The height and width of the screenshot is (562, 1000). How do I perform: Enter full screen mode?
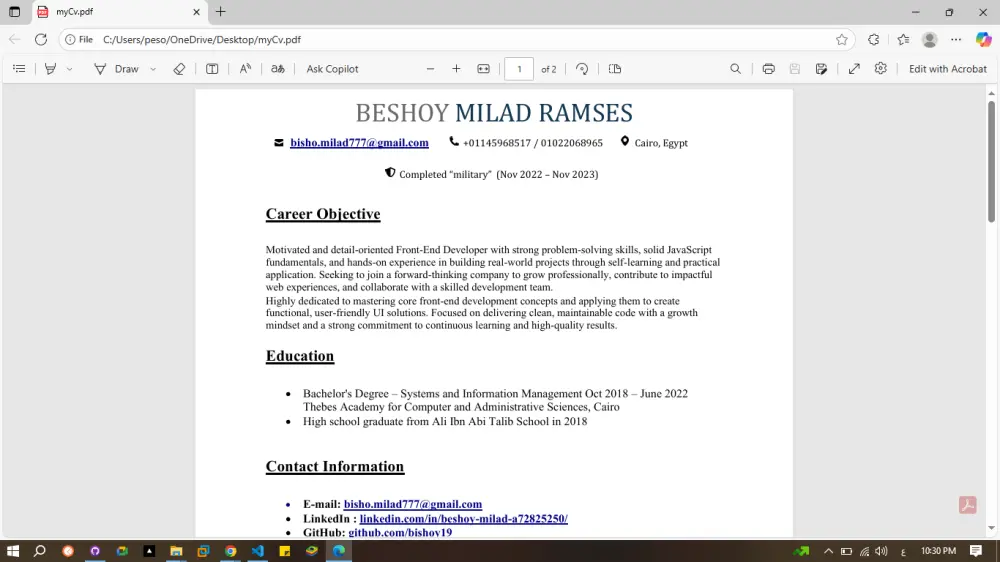click(x=854, y=69)
